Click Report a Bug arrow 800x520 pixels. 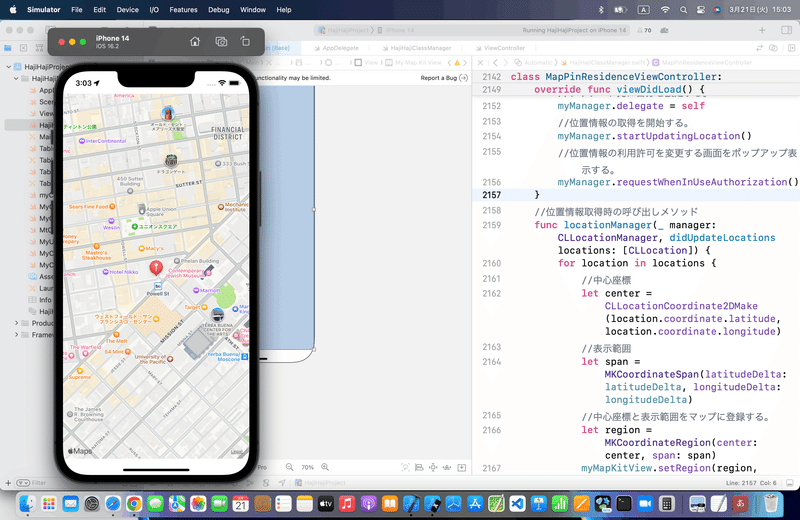(x=463, y=78)
